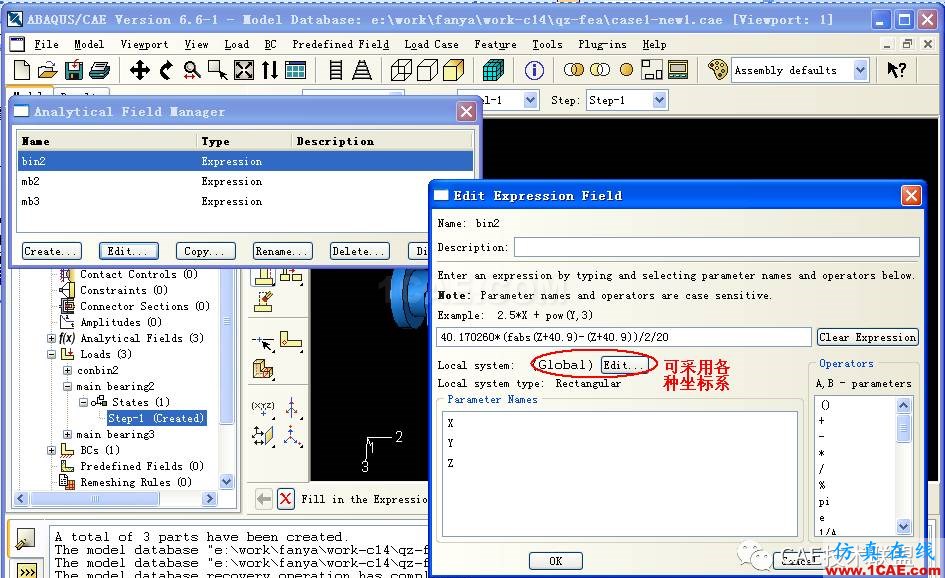Open the Color Code palette icon

pos(717,70)
